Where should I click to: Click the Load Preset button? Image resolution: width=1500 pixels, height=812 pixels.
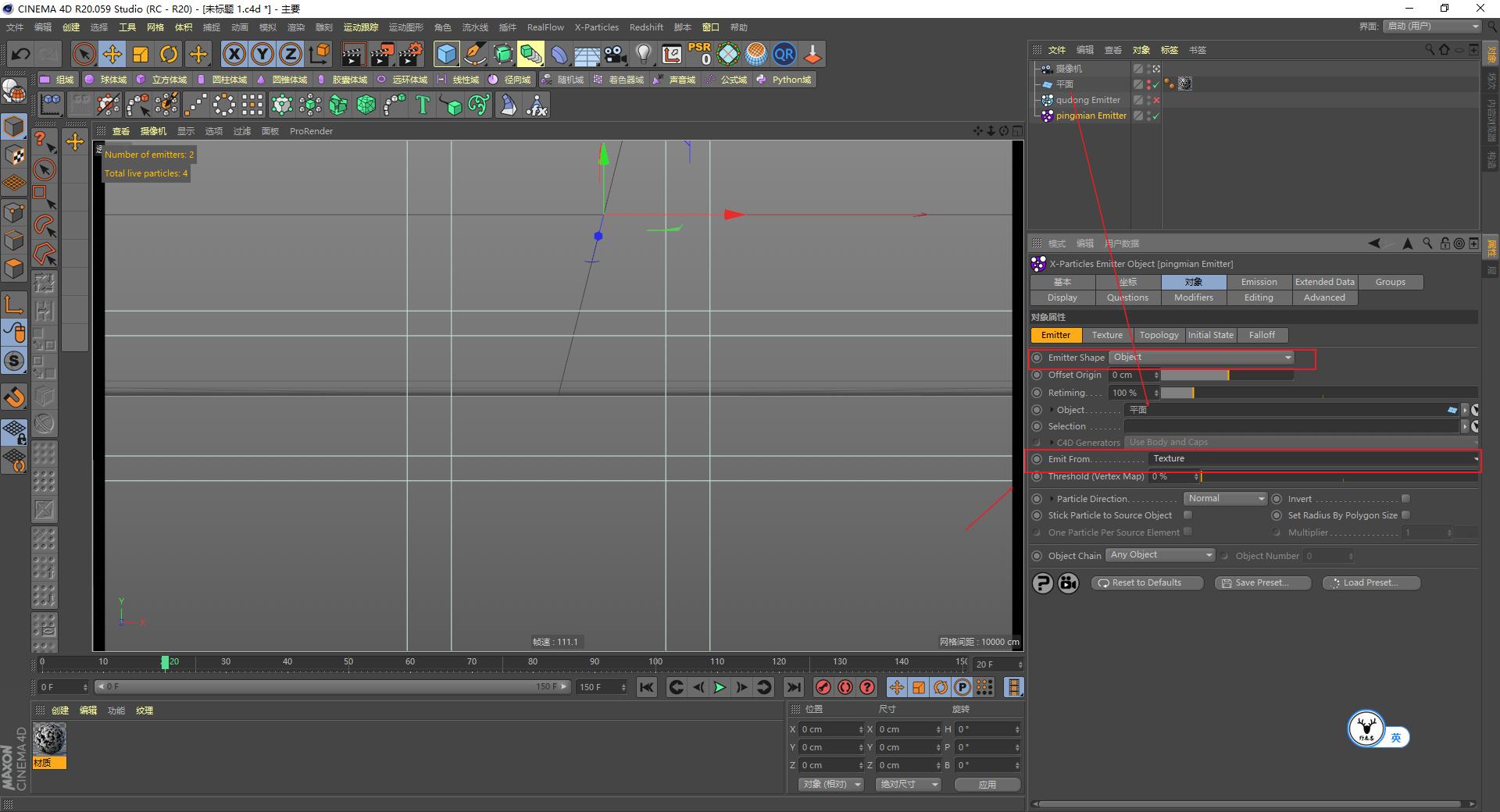1370,582
